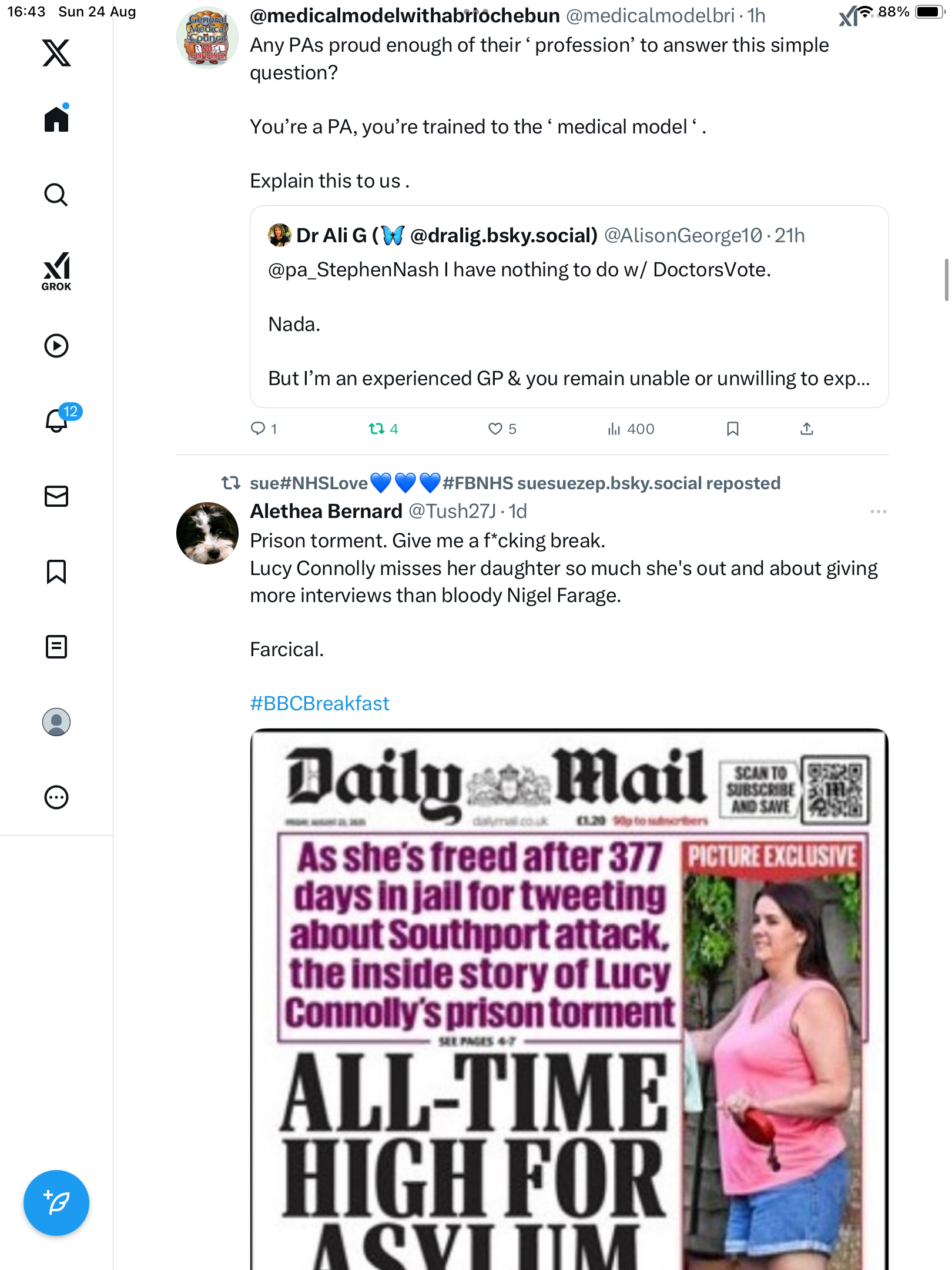
Task: Open Lists icon in sidebar
Action: click(56, 647)
